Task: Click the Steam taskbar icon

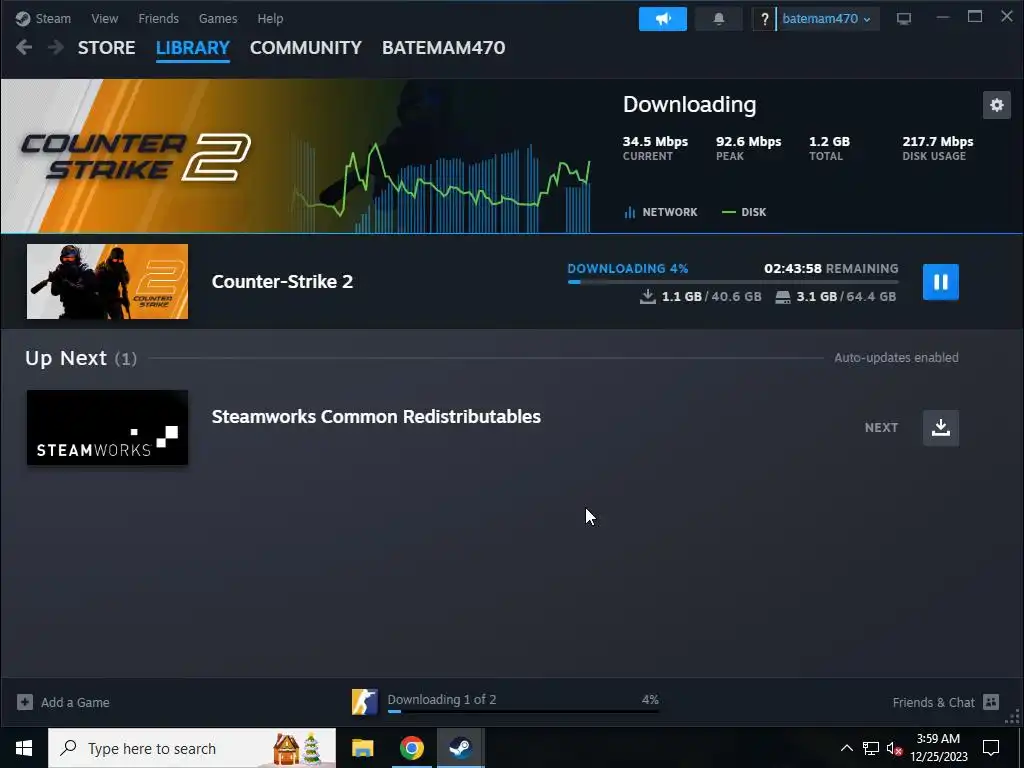Action: [460, 748]
